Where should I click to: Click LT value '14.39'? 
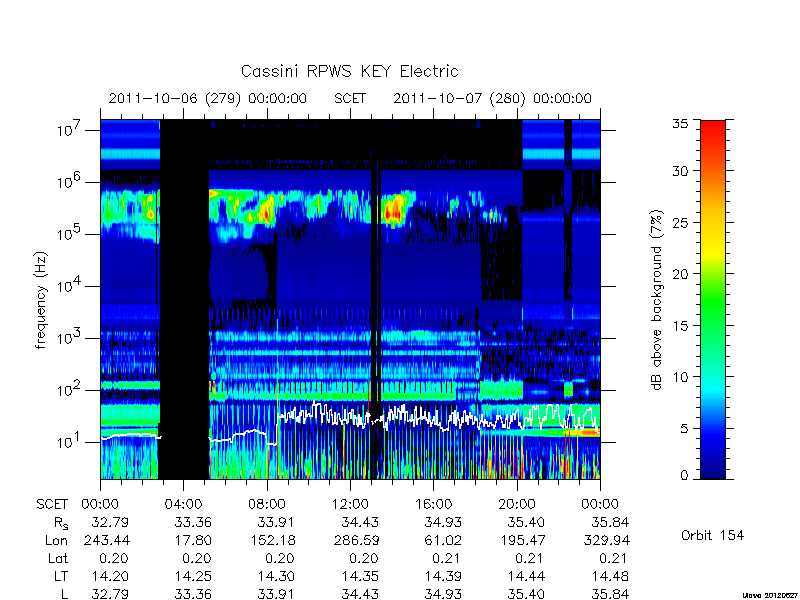click(x=443, y=577)
